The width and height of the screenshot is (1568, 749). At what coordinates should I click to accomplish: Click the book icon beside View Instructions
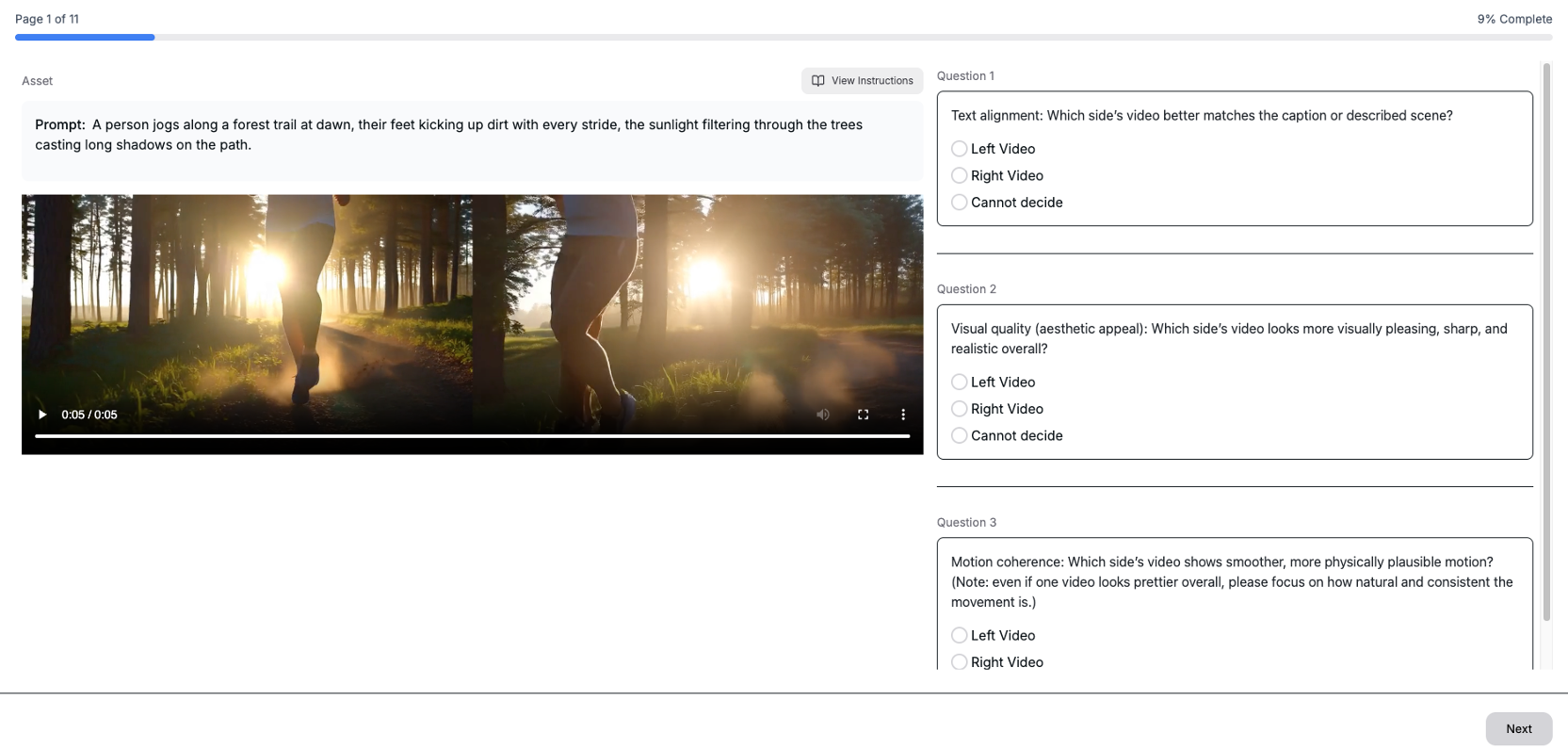coord(817,81)
